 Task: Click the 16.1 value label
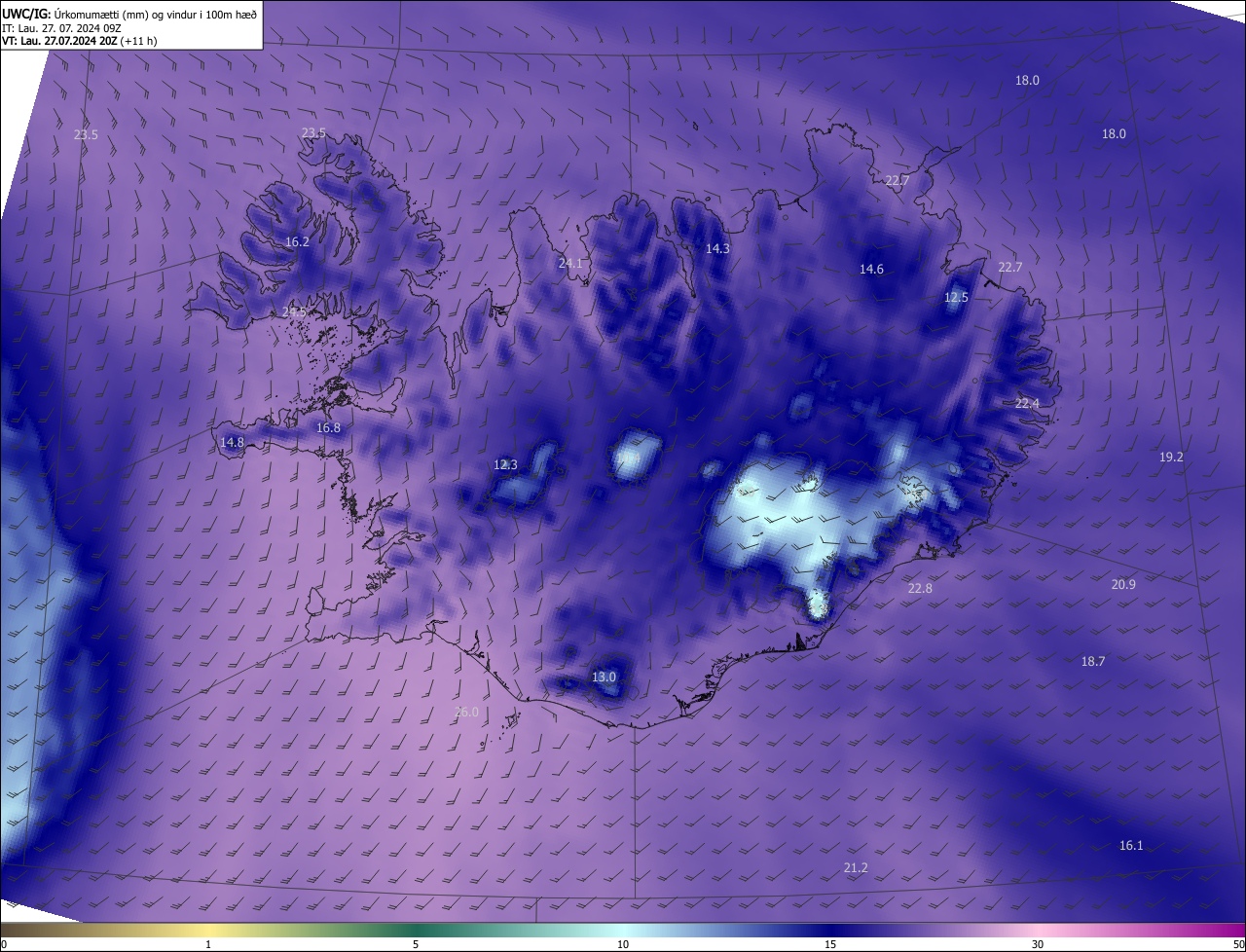[1131, 845]
